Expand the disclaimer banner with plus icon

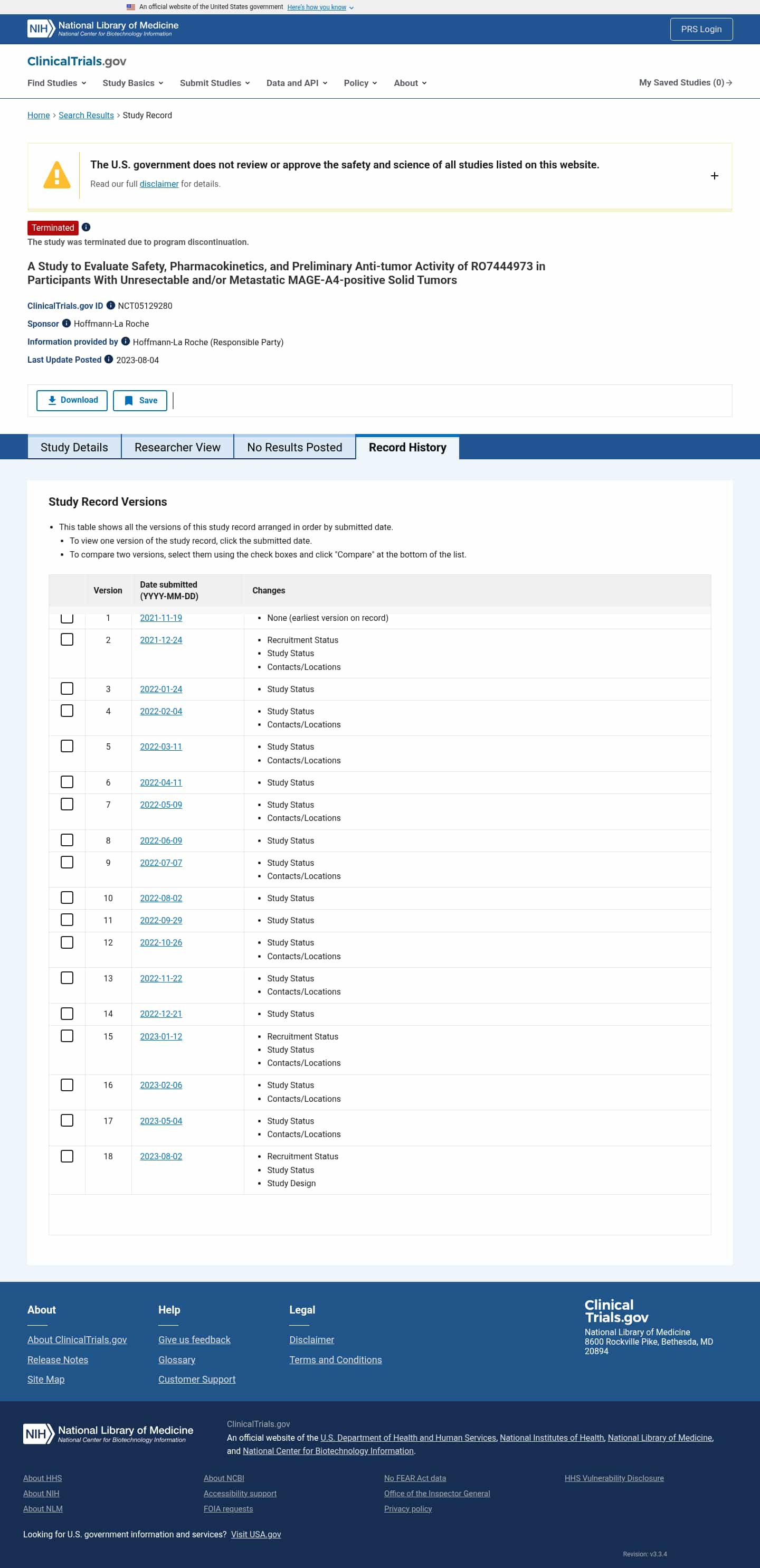(x=715, y=175)
